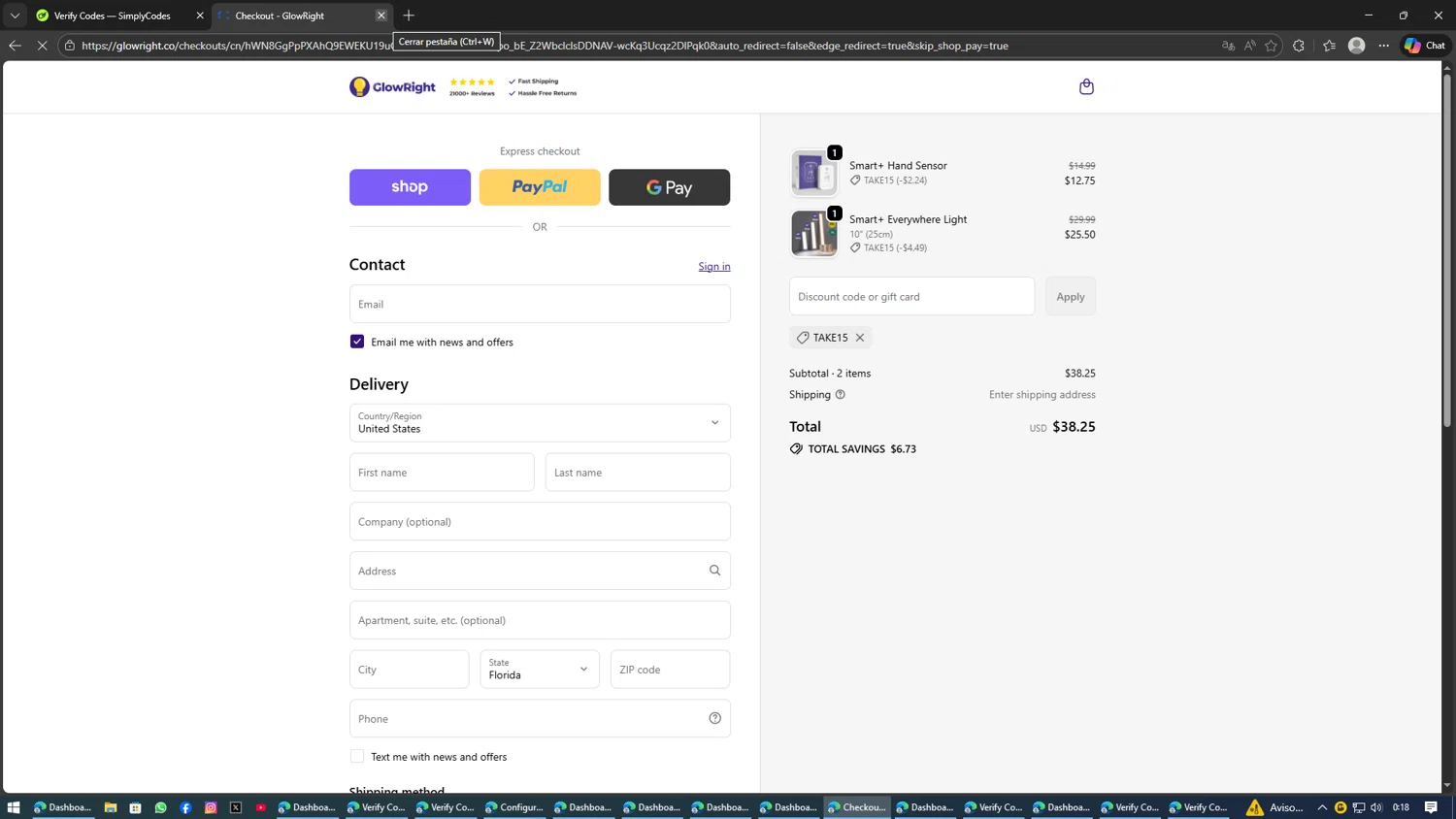
Task: Click the Company (optional) field
Action: click(540, 521)
